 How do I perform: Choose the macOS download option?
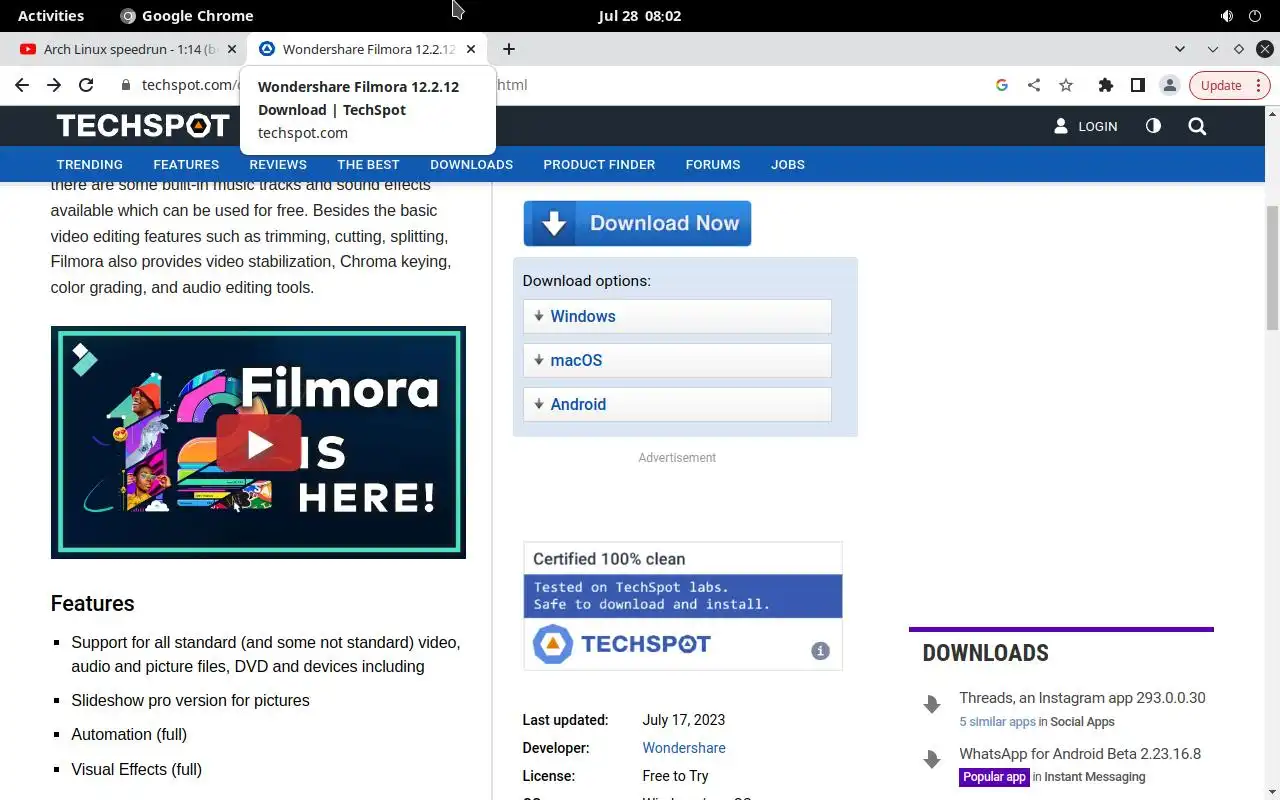tap(677, 360)
